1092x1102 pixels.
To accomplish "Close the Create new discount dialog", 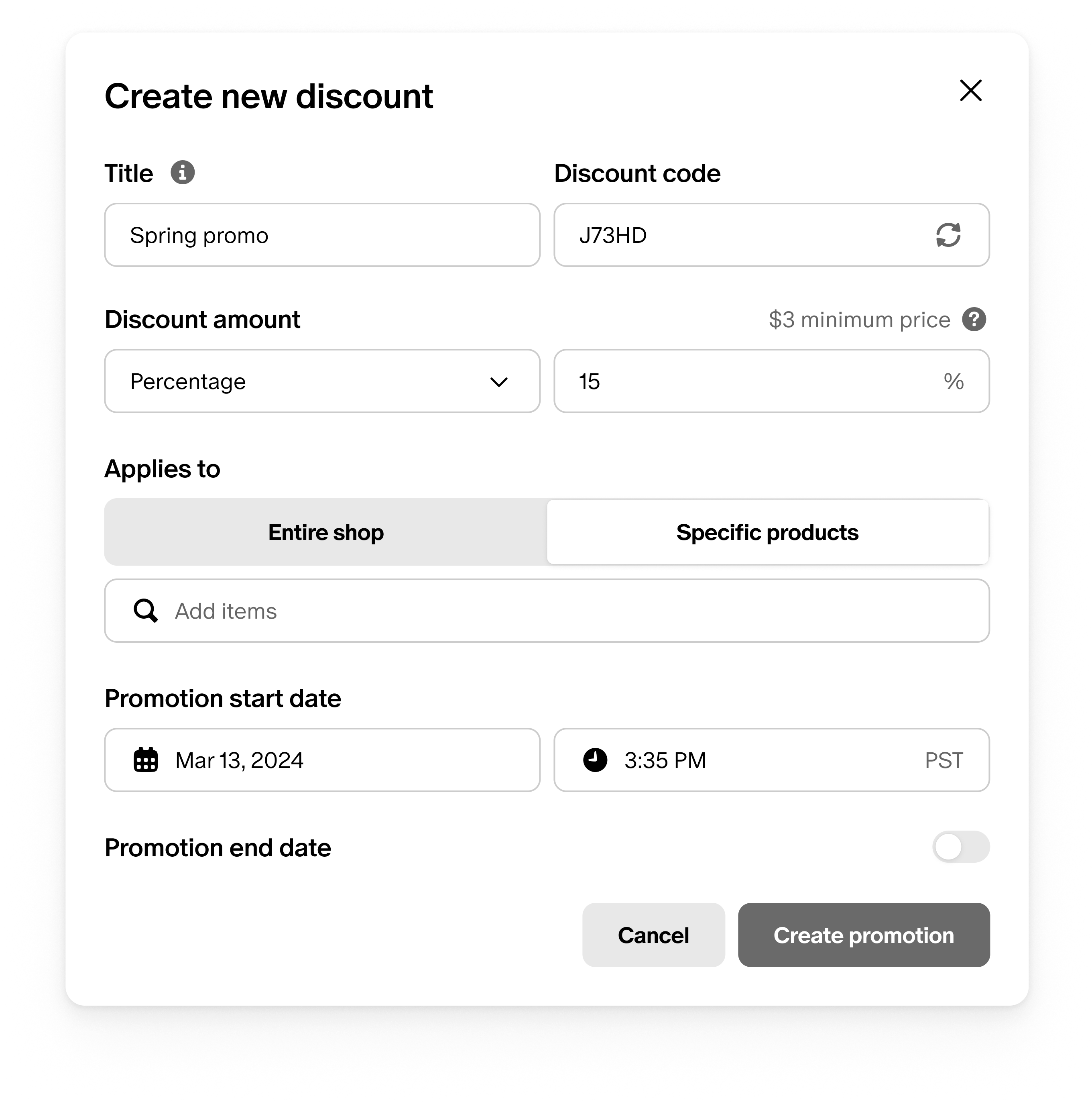I will click(970, 91).
